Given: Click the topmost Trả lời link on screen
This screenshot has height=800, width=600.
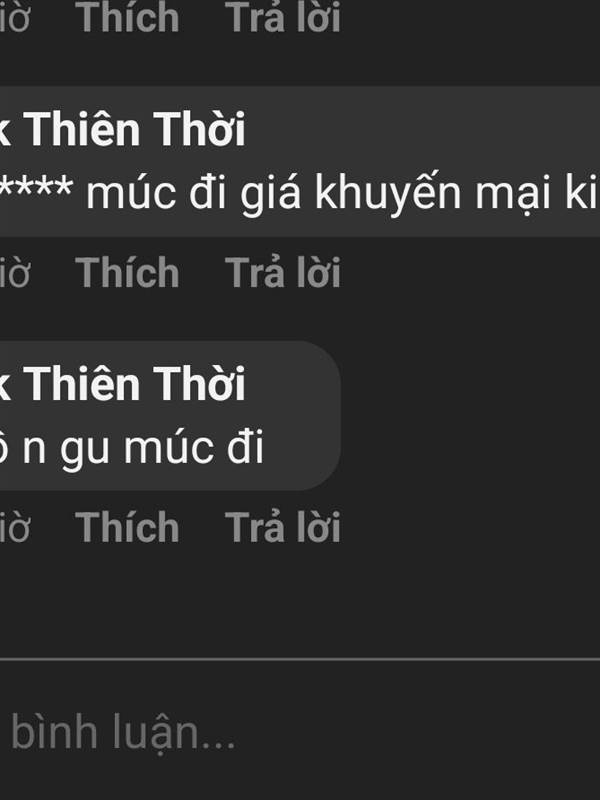Looking at the screenshot, I should tap(283, 18).
